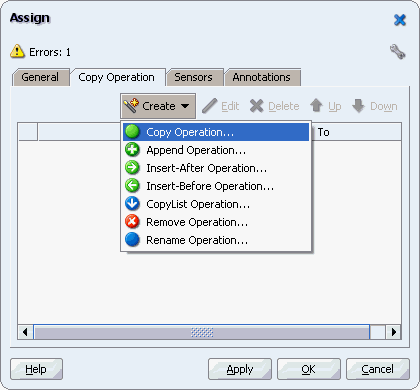
Task: Click the Cancel button
Action: 378,369
